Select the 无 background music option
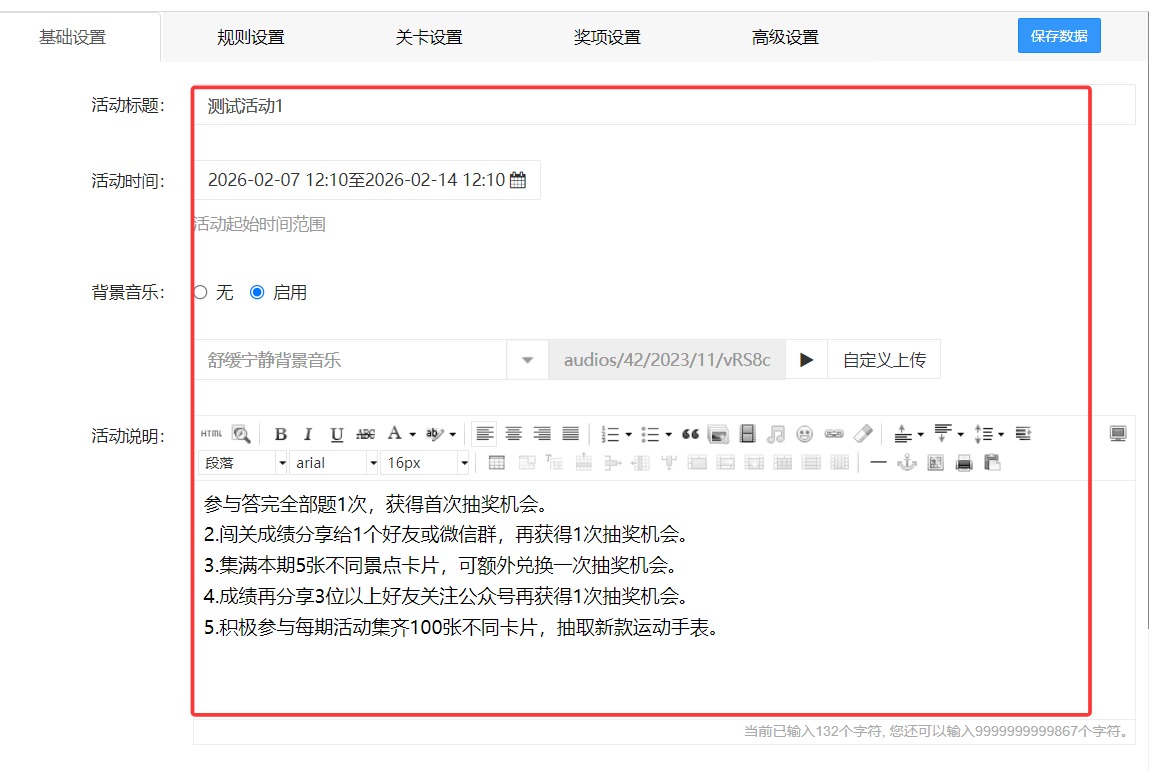 (200, 293)
